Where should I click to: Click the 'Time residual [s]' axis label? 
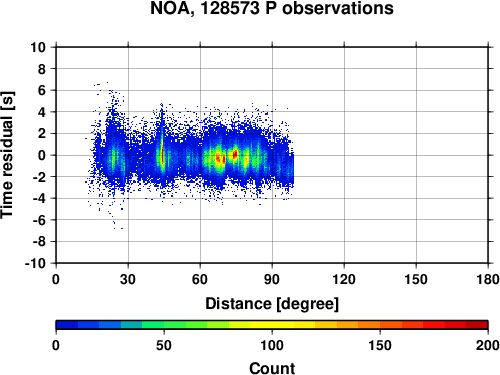[7, 155]
